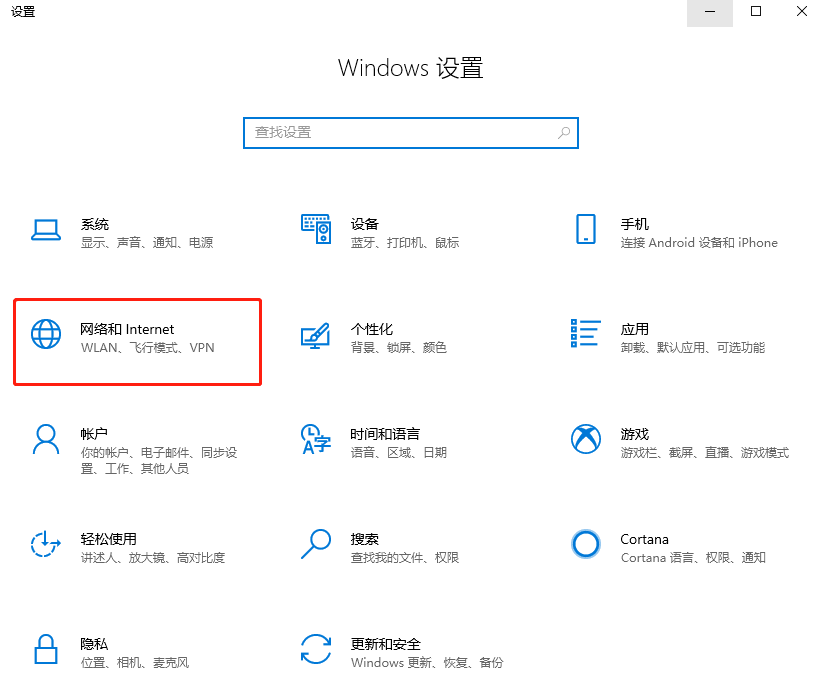
Task: Open the 游戏 Xbox icon
Action: 586,439
